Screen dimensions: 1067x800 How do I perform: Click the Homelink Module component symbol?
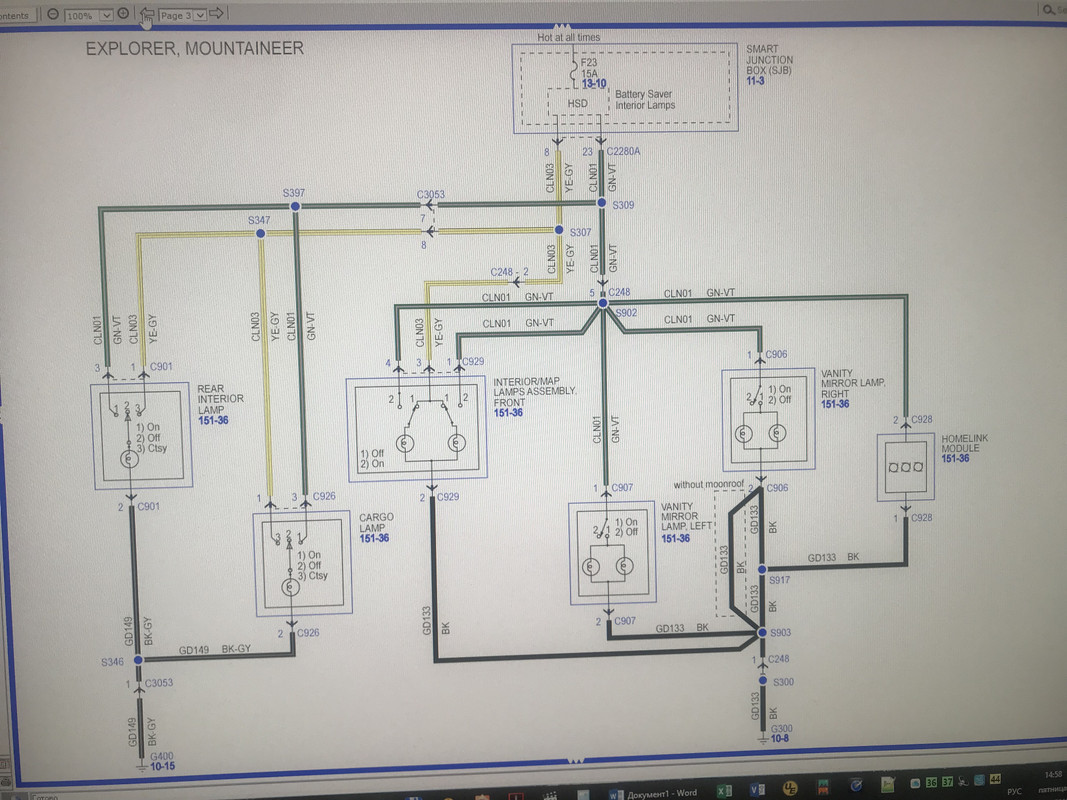906,467
